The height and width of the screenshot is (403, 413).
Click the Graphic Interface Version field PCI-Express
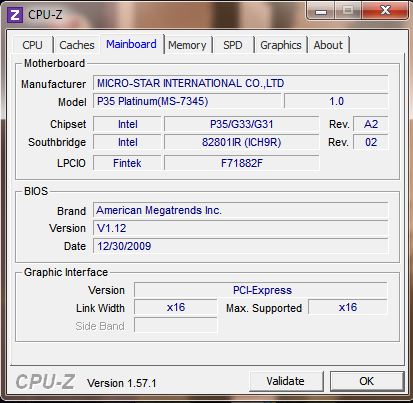(x=261, y=290)
